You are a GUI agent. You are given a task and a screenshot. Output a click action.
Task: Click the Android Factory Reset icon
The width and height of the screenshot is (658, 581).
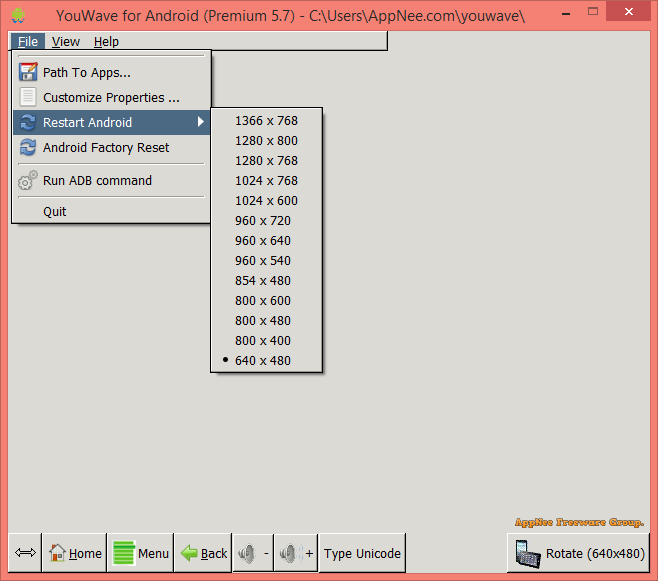tap(28, 147)
